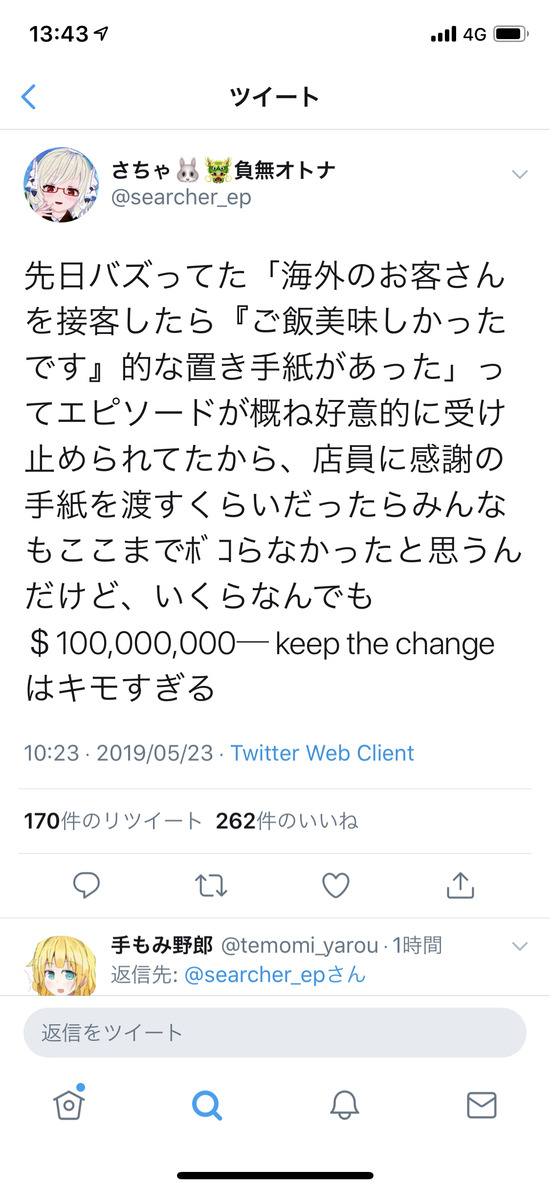Tap the battery indicator in the status bar
The width and height of the screenshot is (550, 1191).
(x=510, y=34)
